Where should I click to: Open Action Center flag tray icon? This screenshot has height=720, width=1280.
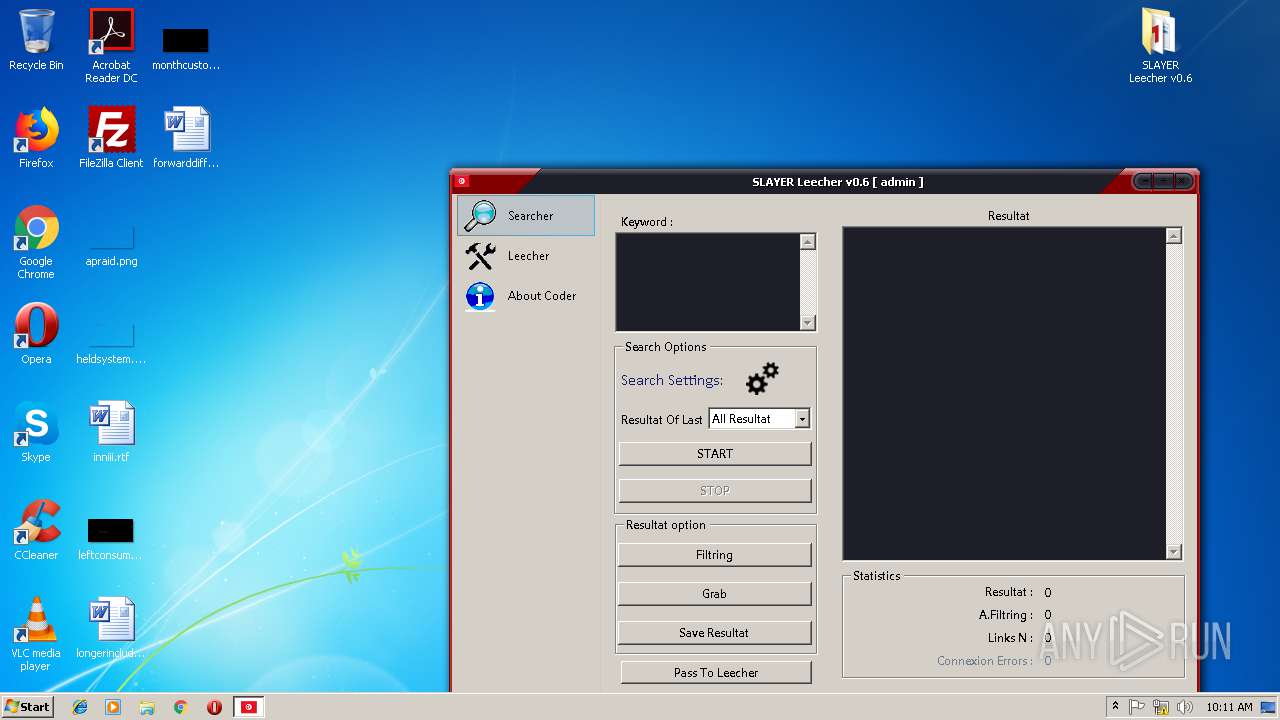[x=1137, y=707]
